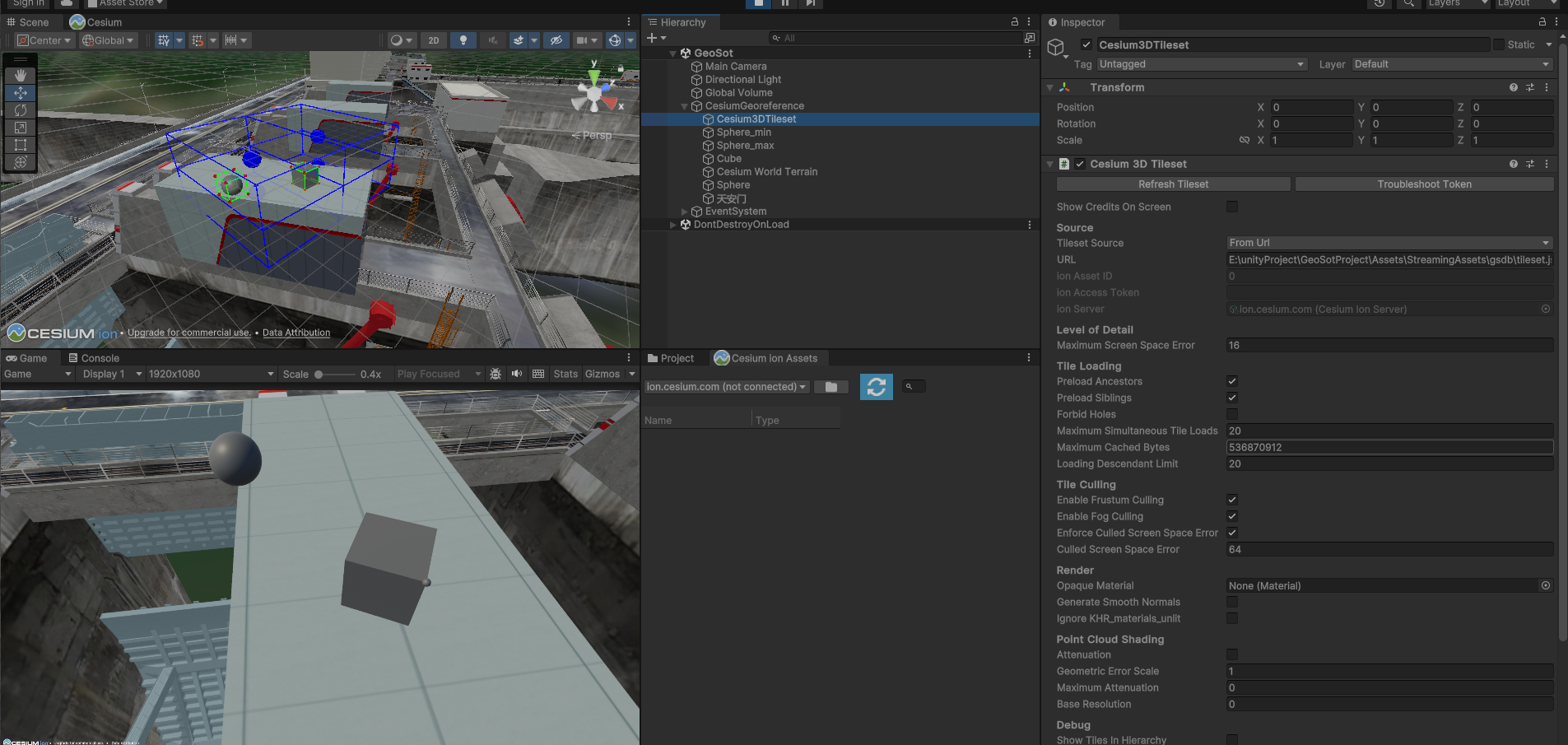Toggle Static checkbox for Cesium3DTileset

pyautogui.click(x=1499, y=44)
